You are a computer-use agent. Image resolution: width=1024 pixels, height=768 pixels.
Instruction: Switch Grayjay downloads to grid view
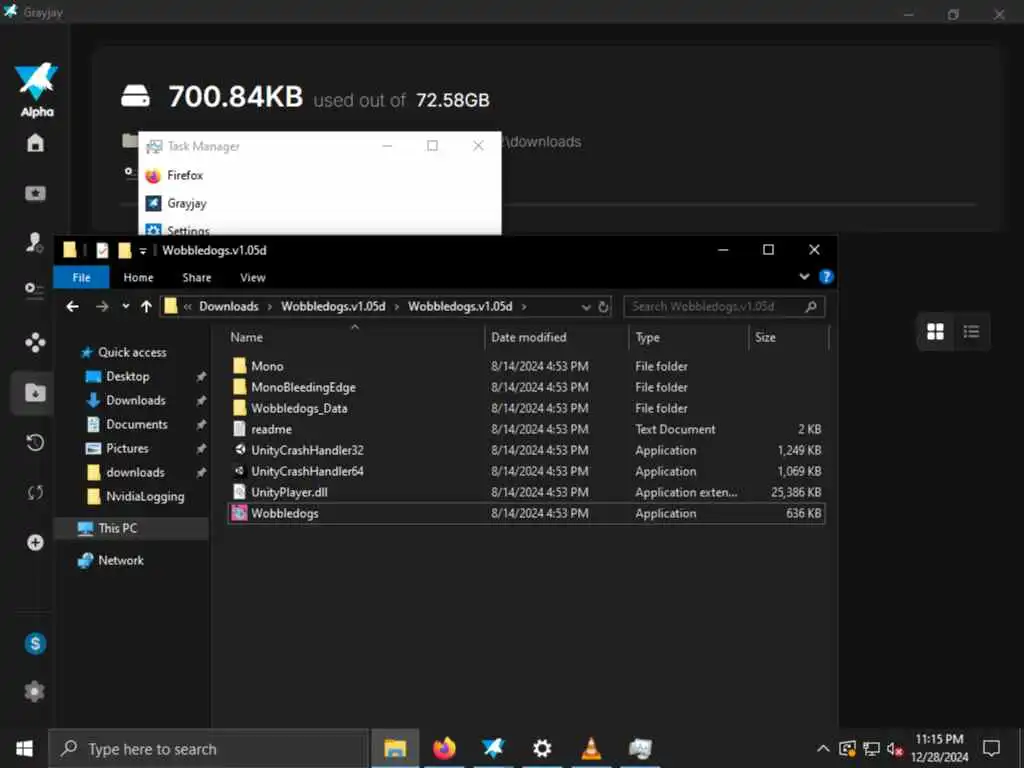tap(935, 332)
